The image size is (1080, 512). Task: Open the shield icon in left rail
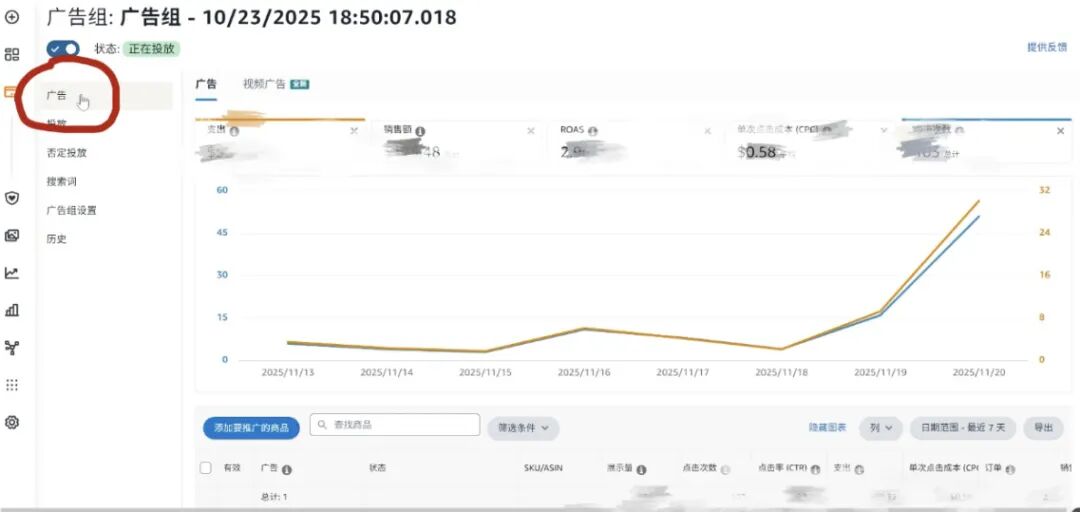[12, 198]
